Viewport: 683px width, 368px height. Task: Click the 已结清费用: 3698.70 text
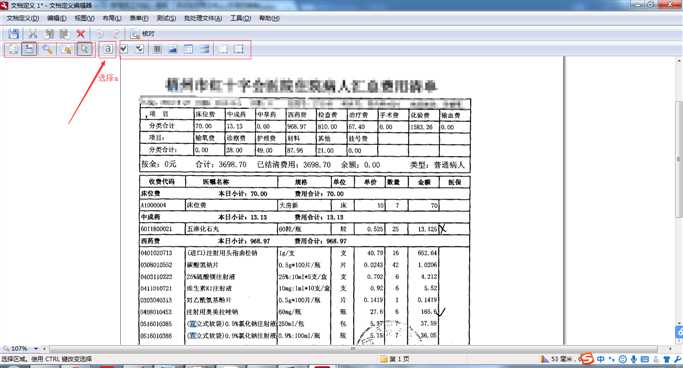point(294,165)
